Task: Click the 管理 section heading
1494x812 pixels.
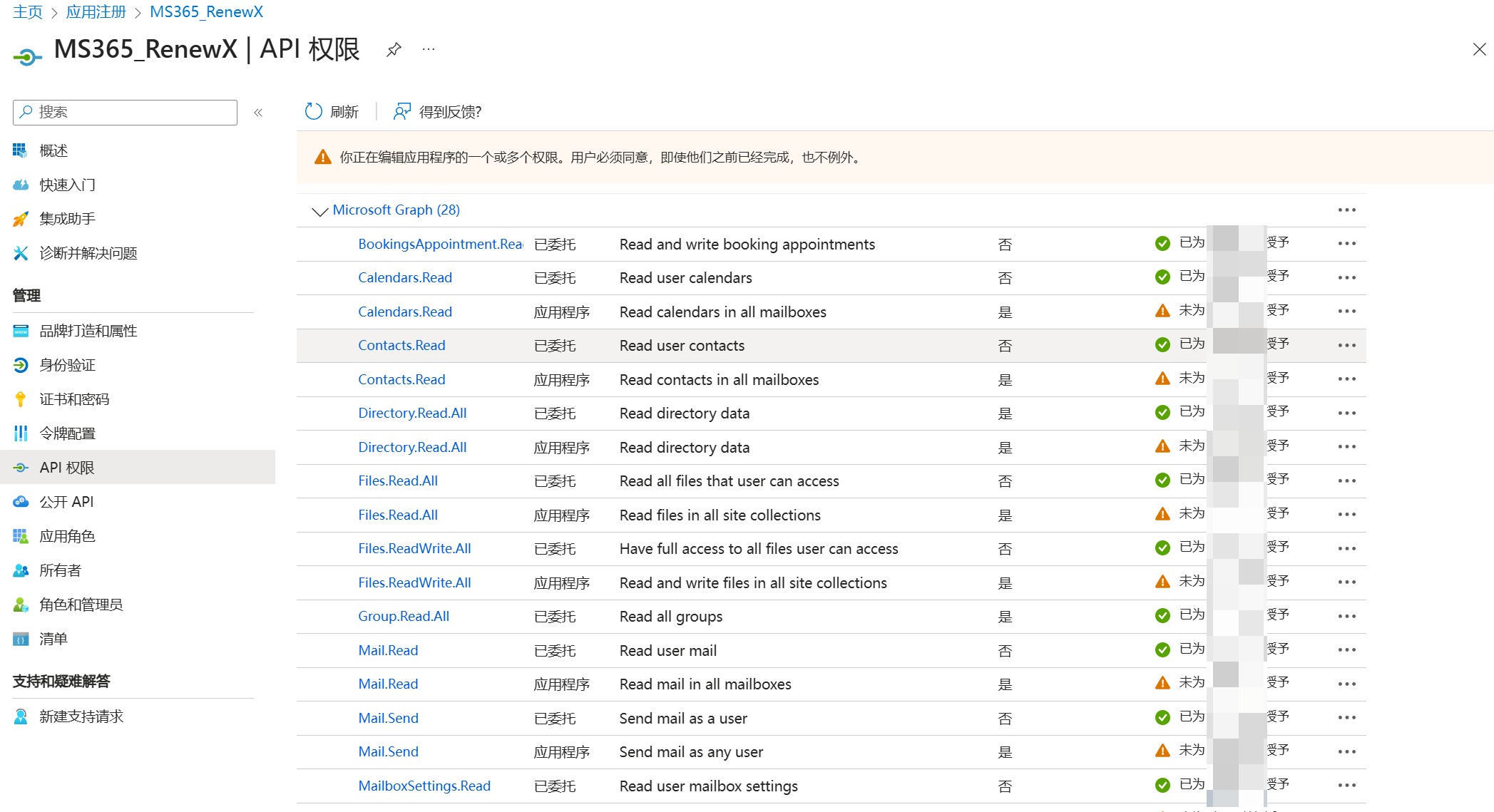Action: click(x=27, y=295)
